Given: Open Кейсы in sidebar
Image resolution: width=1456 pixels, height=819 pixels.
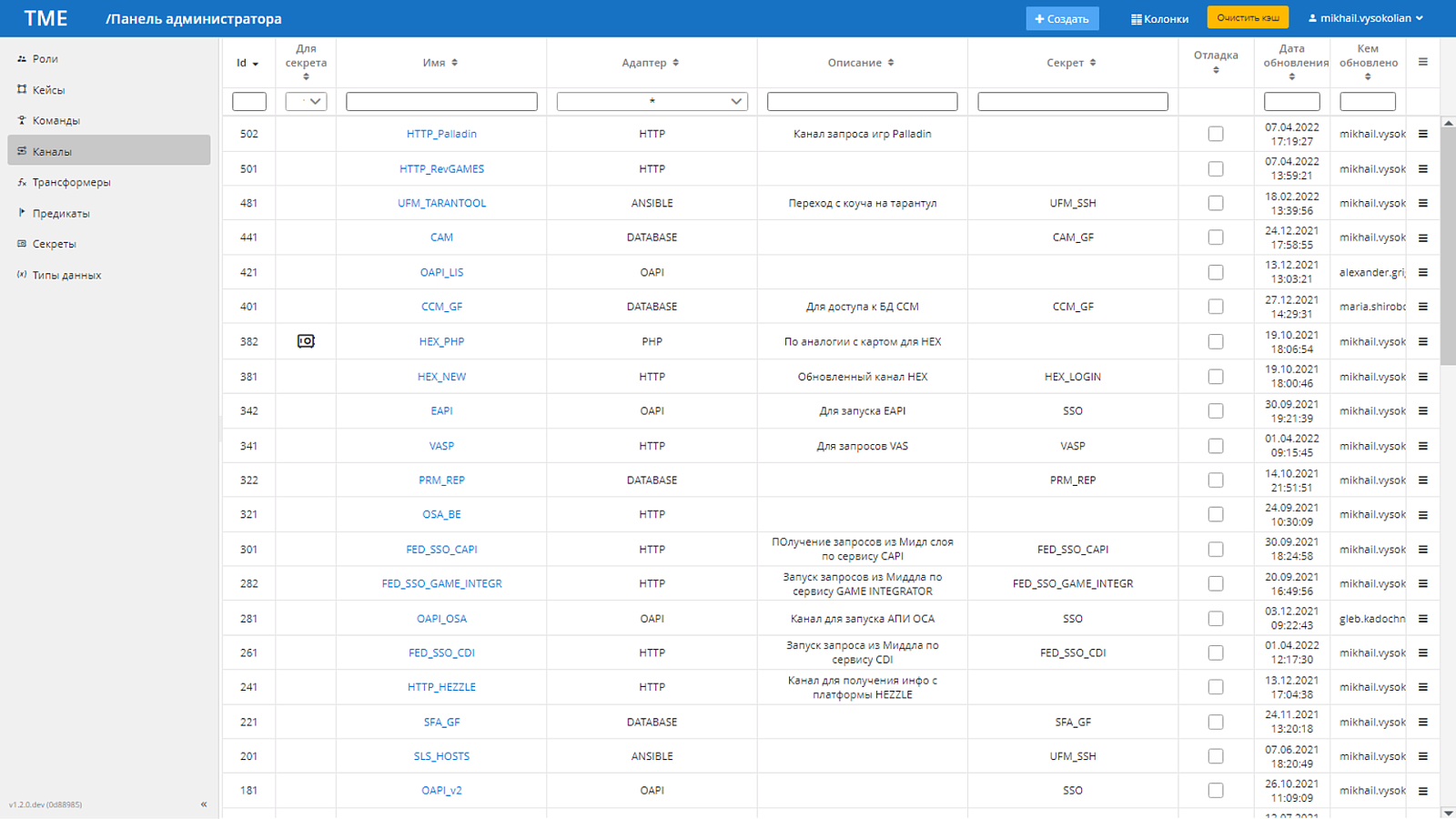Looking at the screenshot, I should [x=109, y=89].
